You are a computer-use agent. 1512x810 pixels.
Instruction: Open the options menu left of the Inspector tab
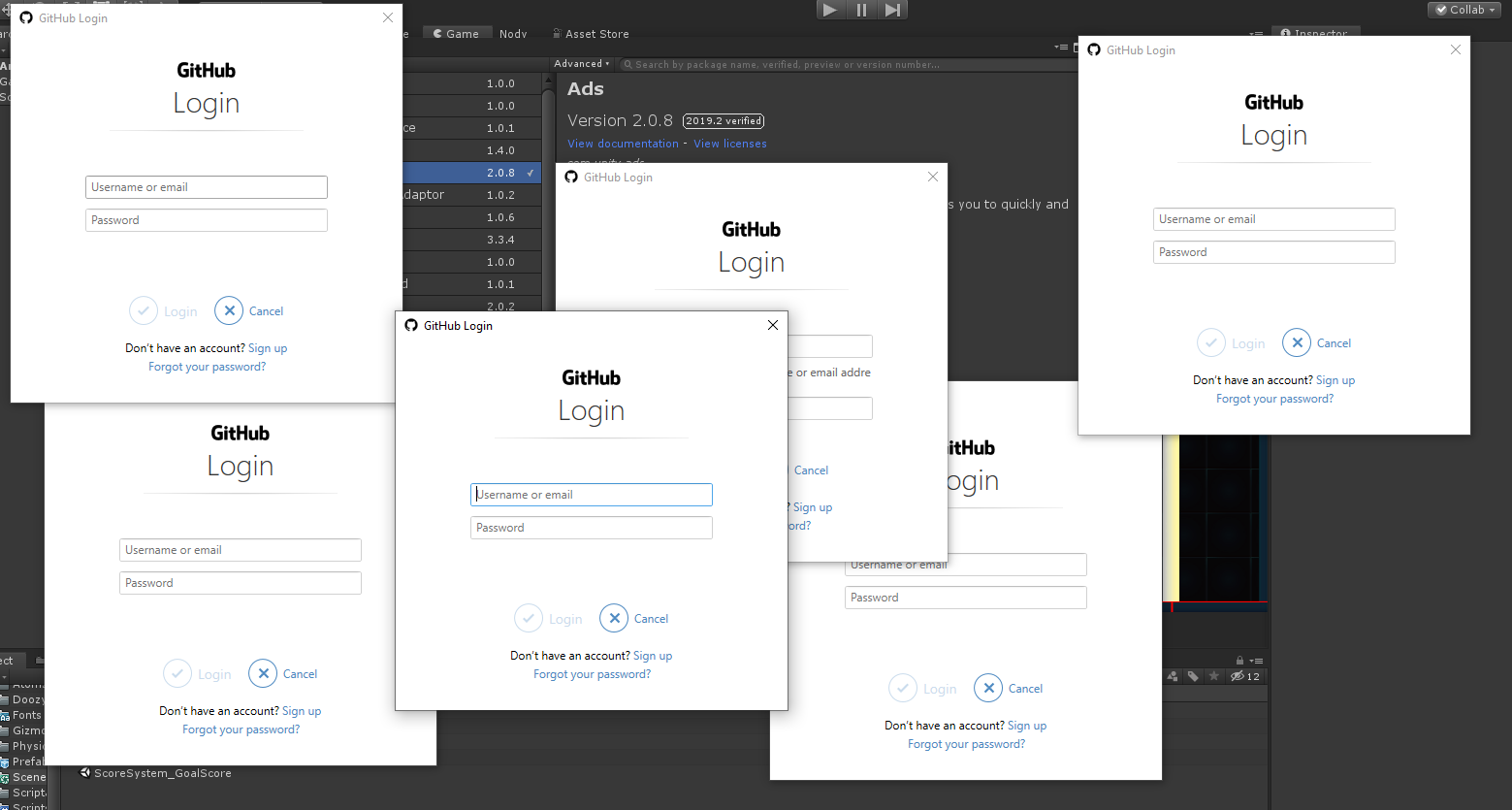(1256, 34)
